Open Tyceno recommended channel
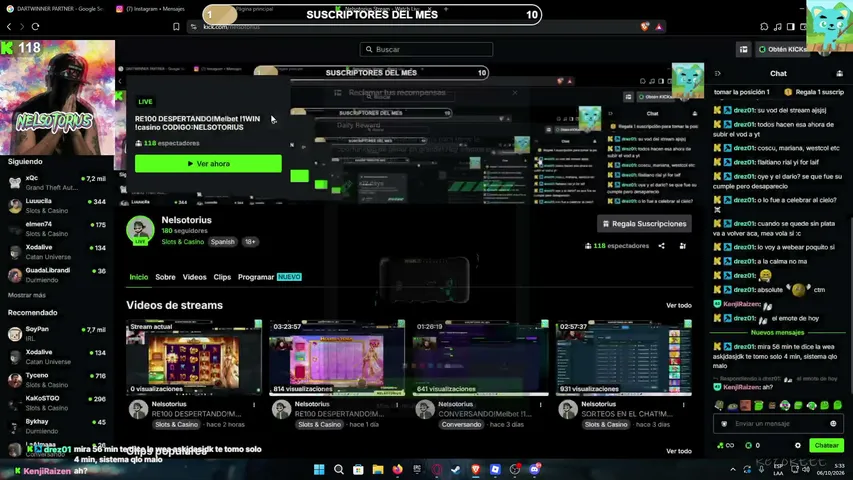853x480 pixels. [x=57, y=380]
